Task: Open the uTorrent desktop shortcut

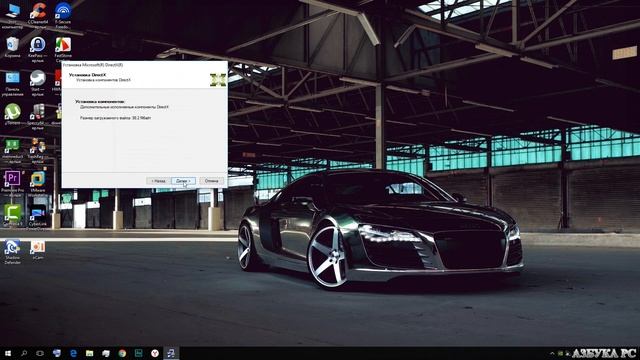Action: [12, 115]
